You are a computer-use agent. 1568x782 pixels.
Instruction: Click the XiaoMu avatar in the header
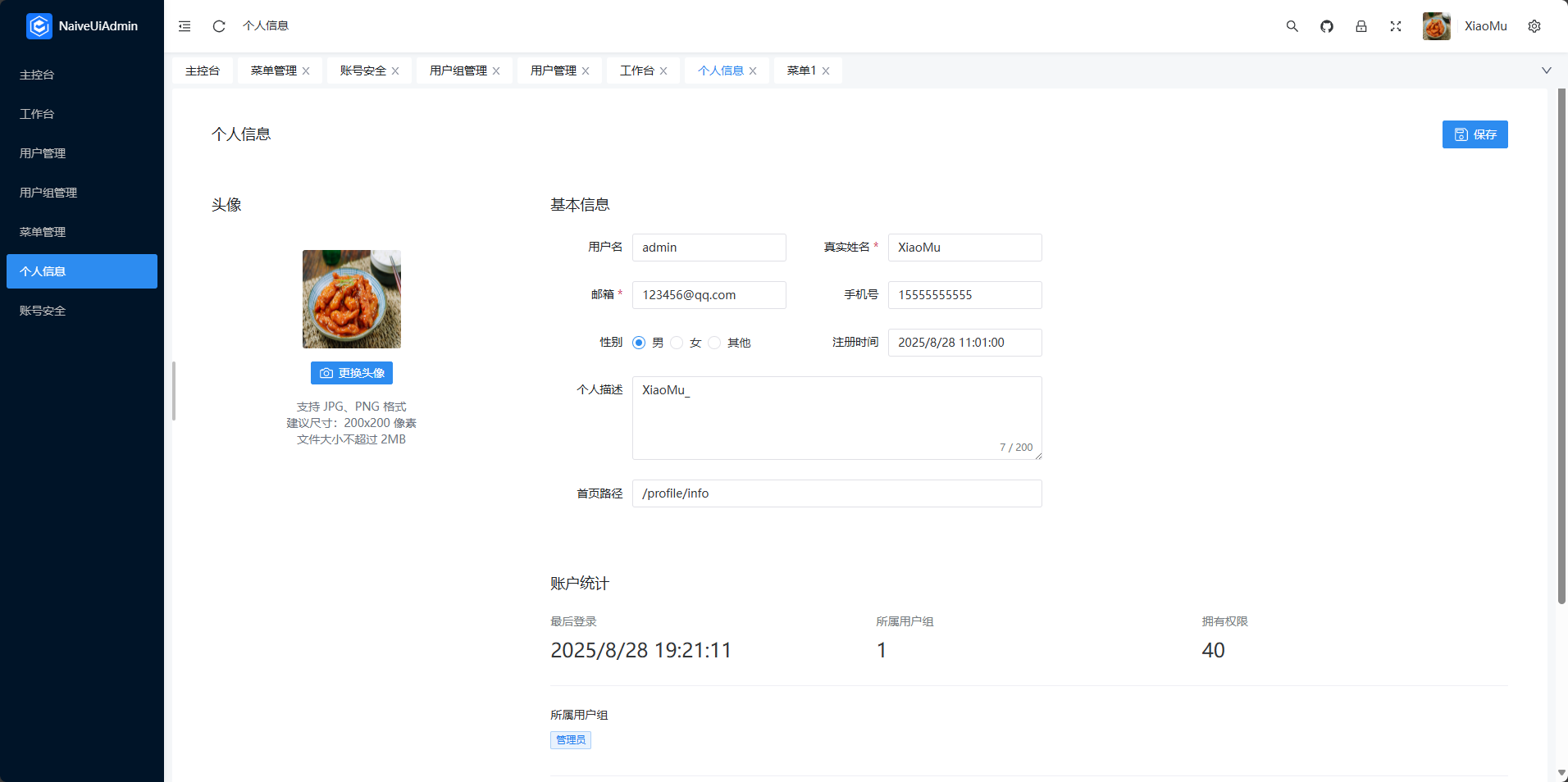coord(1437,25)
